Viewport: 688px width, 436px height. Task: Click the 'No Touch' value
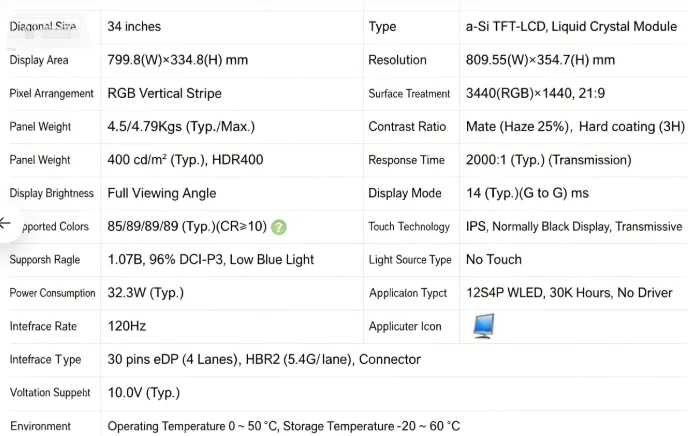(x=494, y=260)
